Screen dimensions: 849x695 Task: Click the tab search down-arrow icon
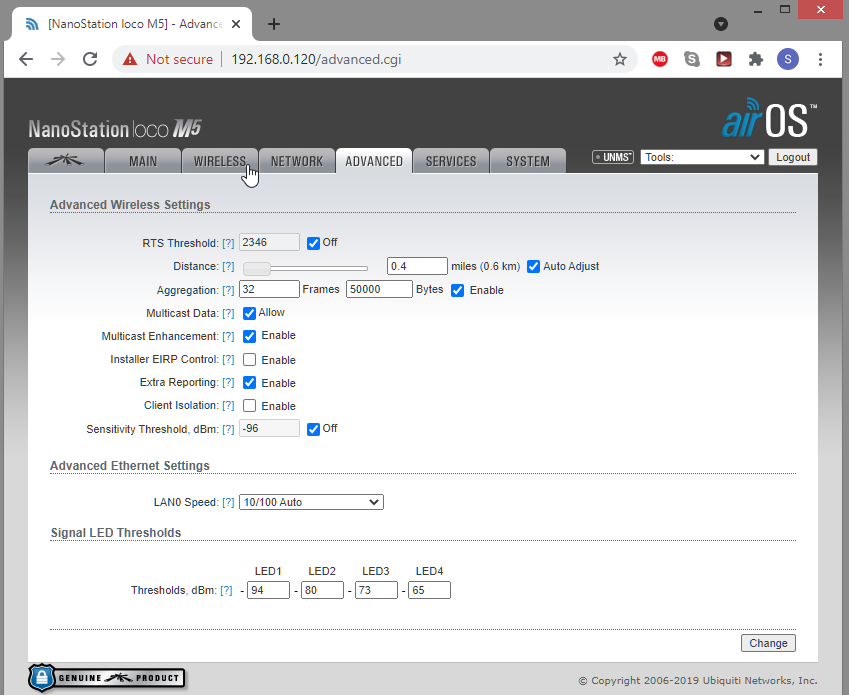point(721,24)
